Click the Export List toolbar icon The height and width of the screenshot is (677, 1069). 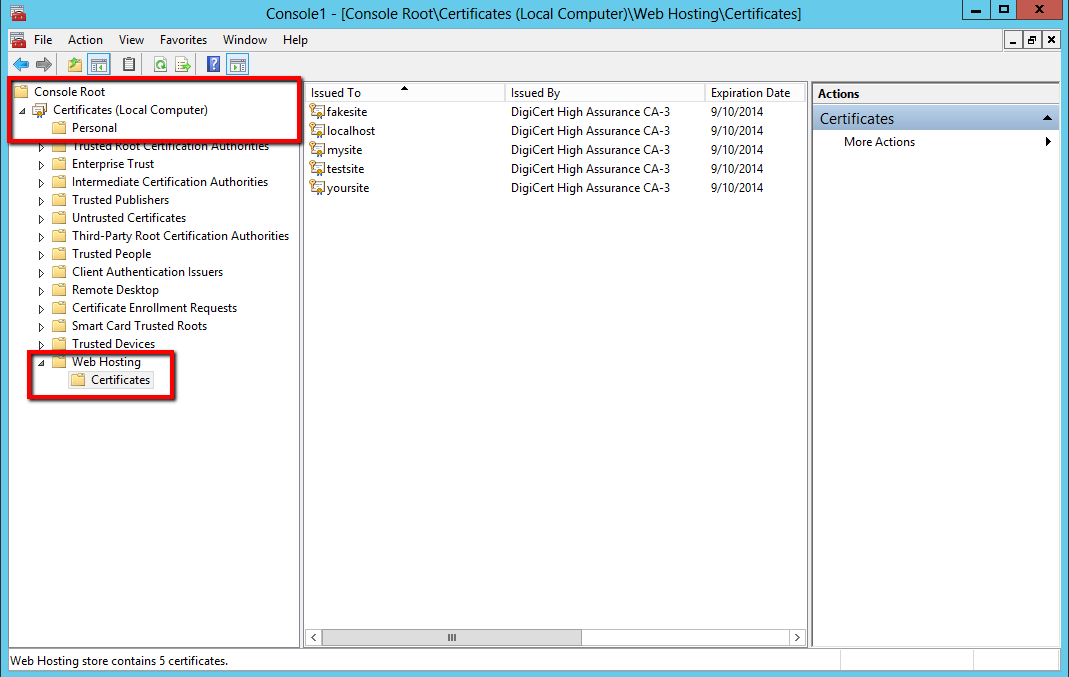(x=183, y=65)
